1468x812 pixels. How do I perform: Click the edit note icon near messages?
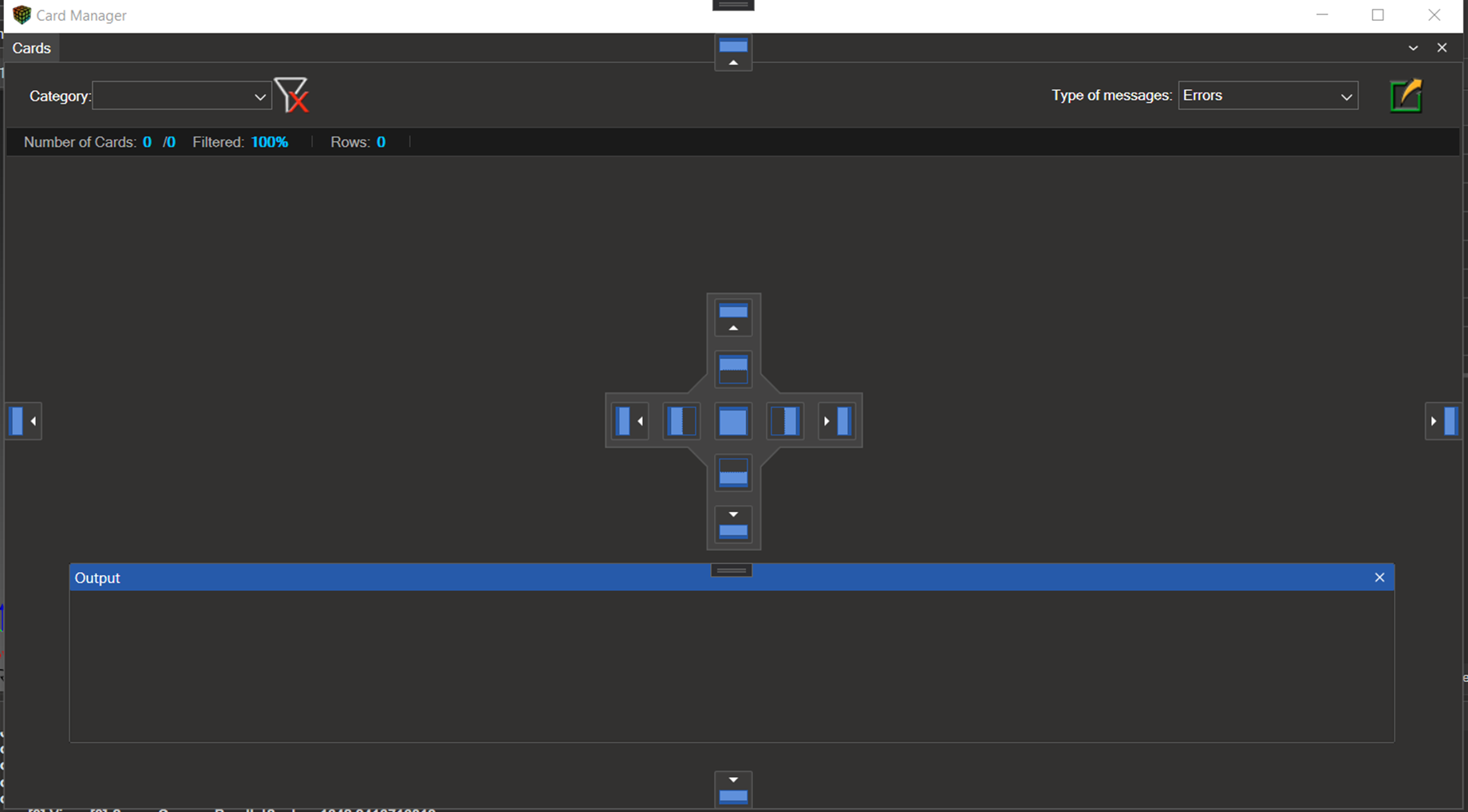pyautogui.click(x=1406, y=96)
